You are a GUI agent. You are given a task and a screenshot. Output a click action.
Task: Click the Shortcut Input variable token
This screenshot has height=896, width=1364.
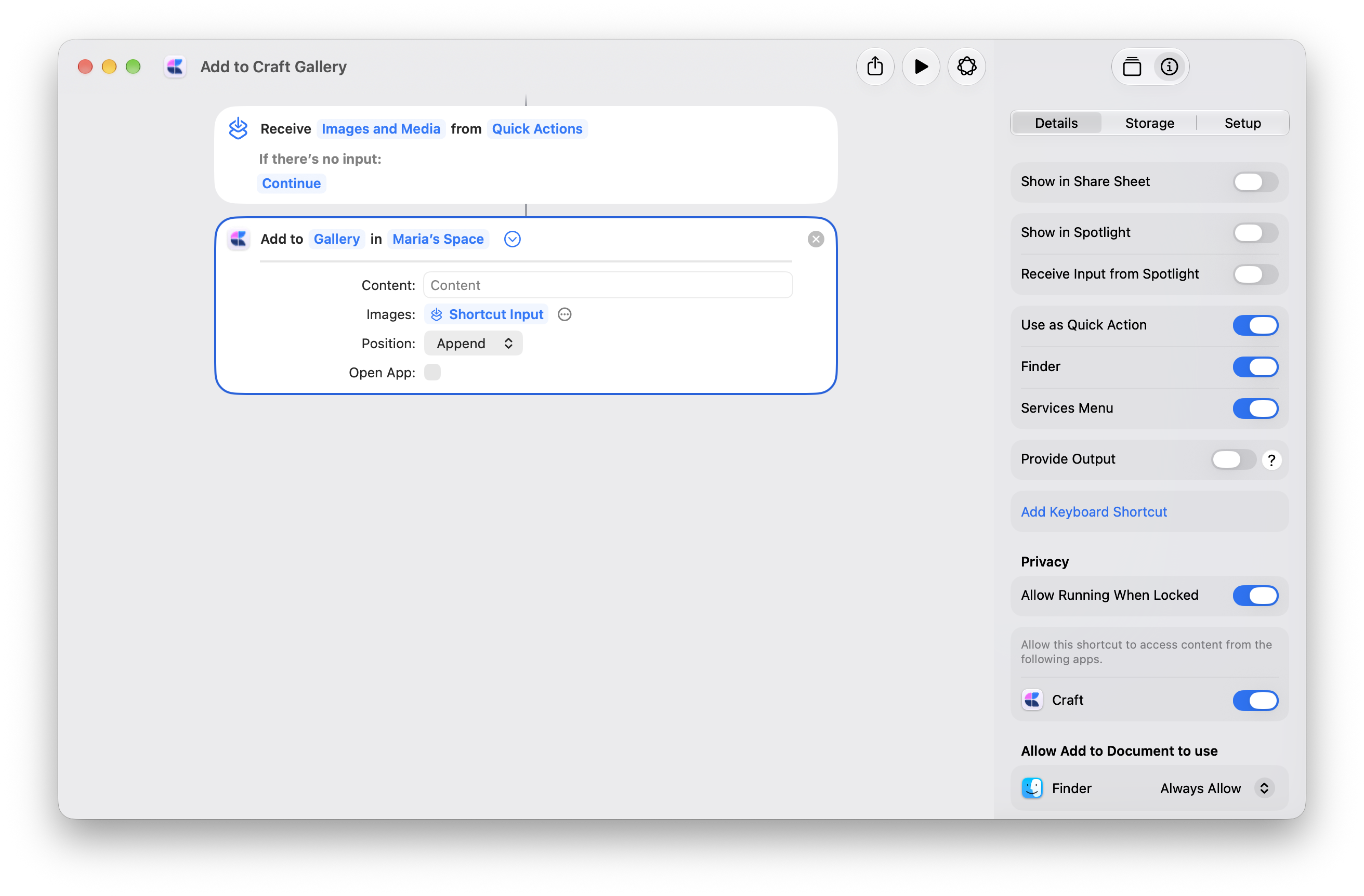487,314
